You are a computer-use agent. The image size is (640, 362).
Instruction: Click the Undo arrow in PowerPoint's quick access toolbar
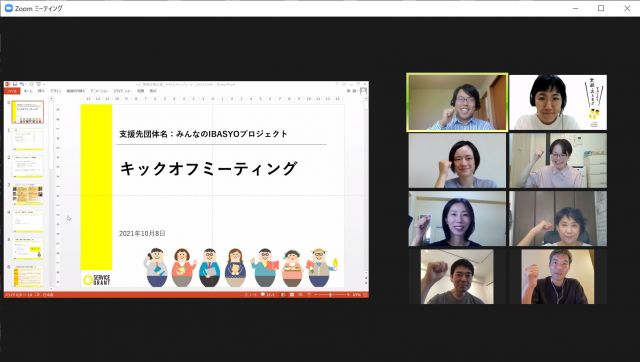(x=22, y=84)
